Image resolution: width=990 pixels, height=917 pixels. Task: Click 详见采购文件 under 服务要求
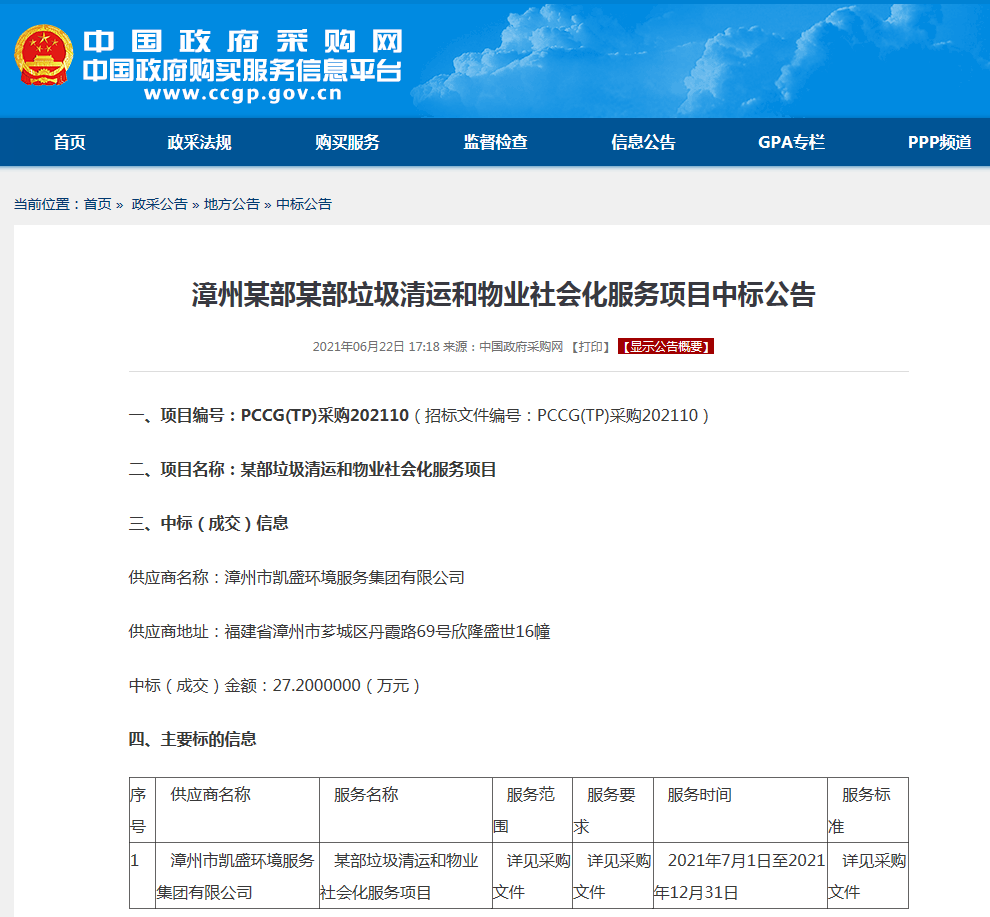[612, 876]
